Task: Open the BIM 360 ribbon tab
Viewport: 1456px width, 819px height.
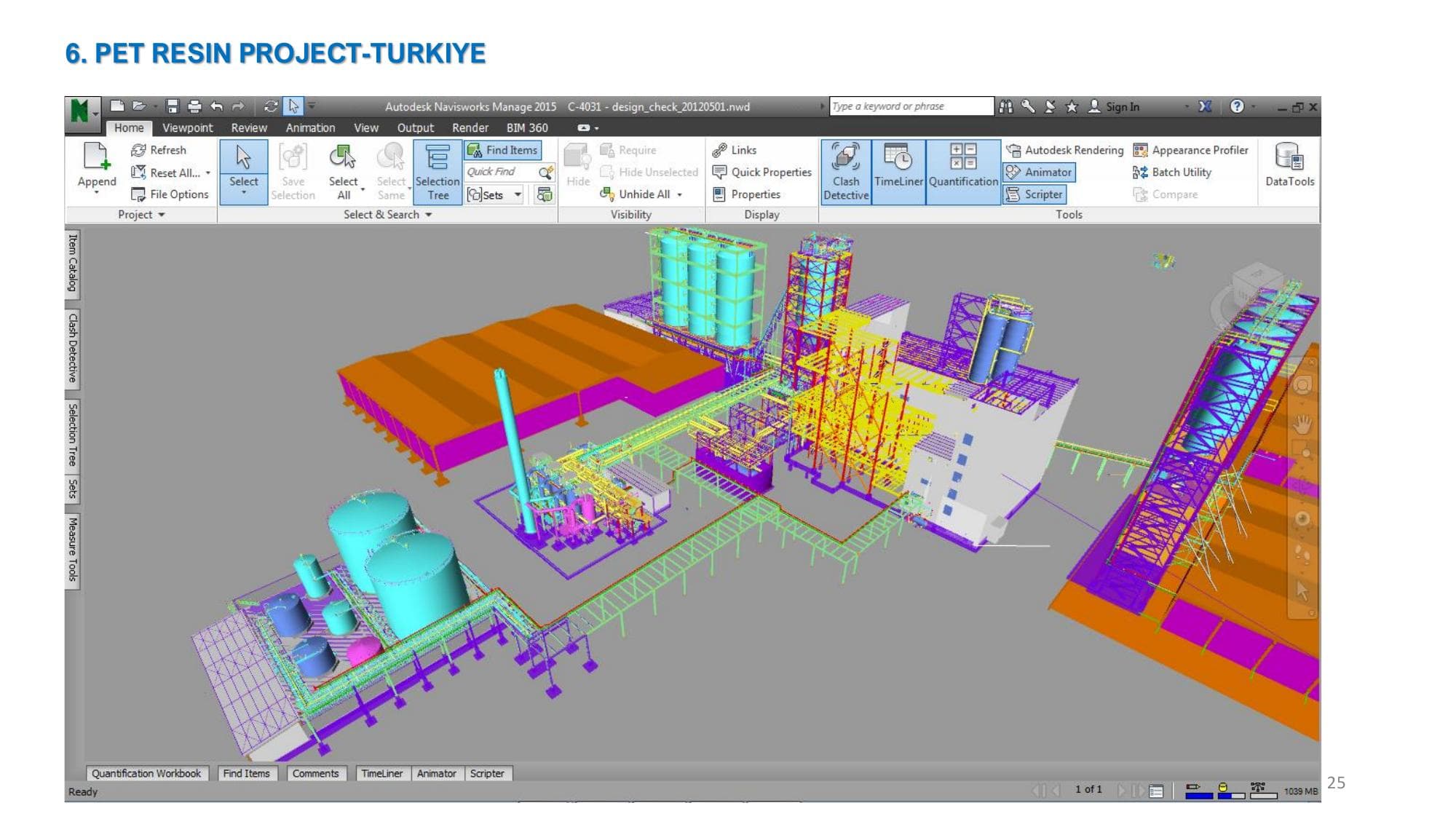Action: [x=527, y=128]
